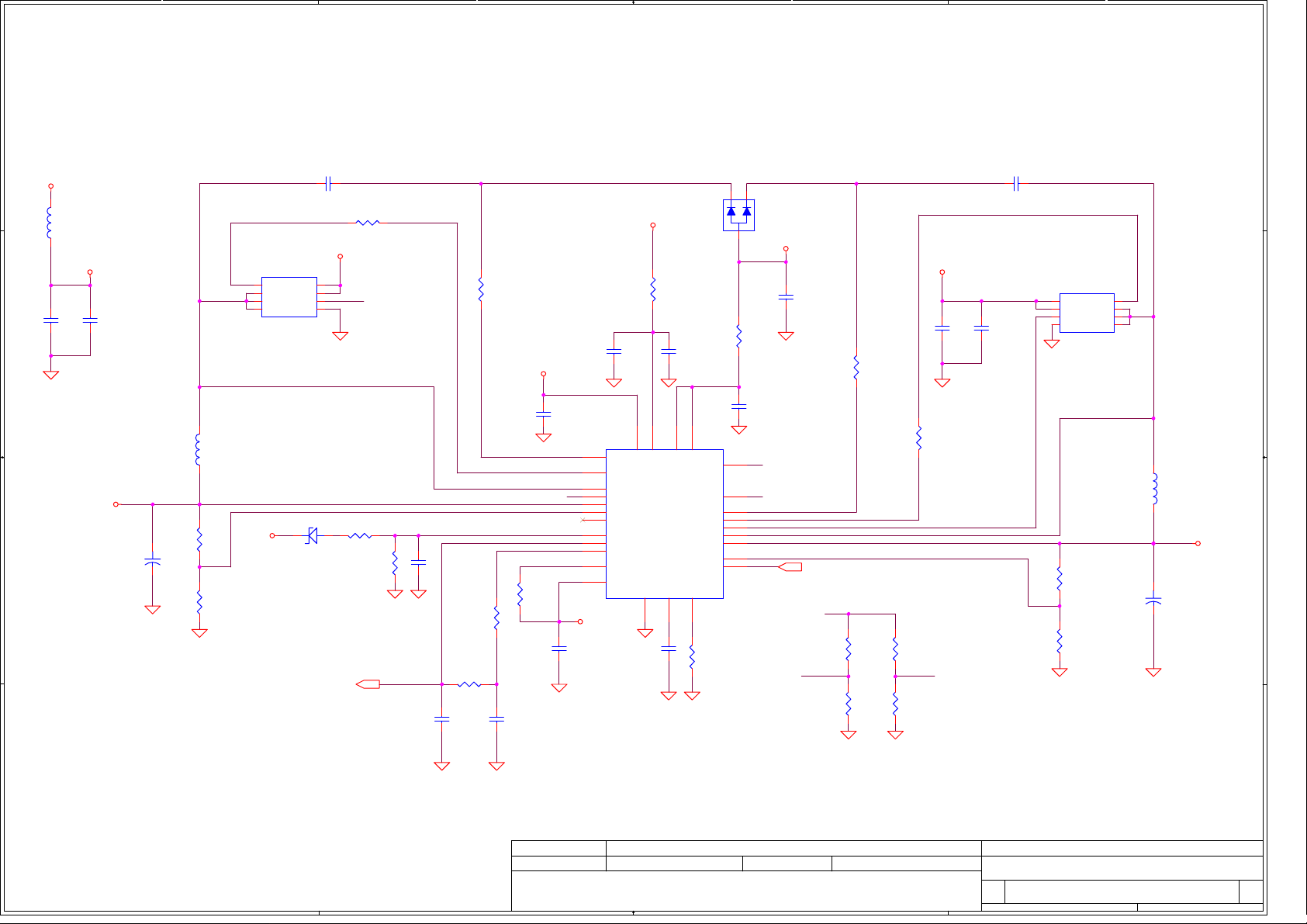Select the polarized capacitor at far right
The height and width of the screenshot is (924, 1307).
(1153, 600)
